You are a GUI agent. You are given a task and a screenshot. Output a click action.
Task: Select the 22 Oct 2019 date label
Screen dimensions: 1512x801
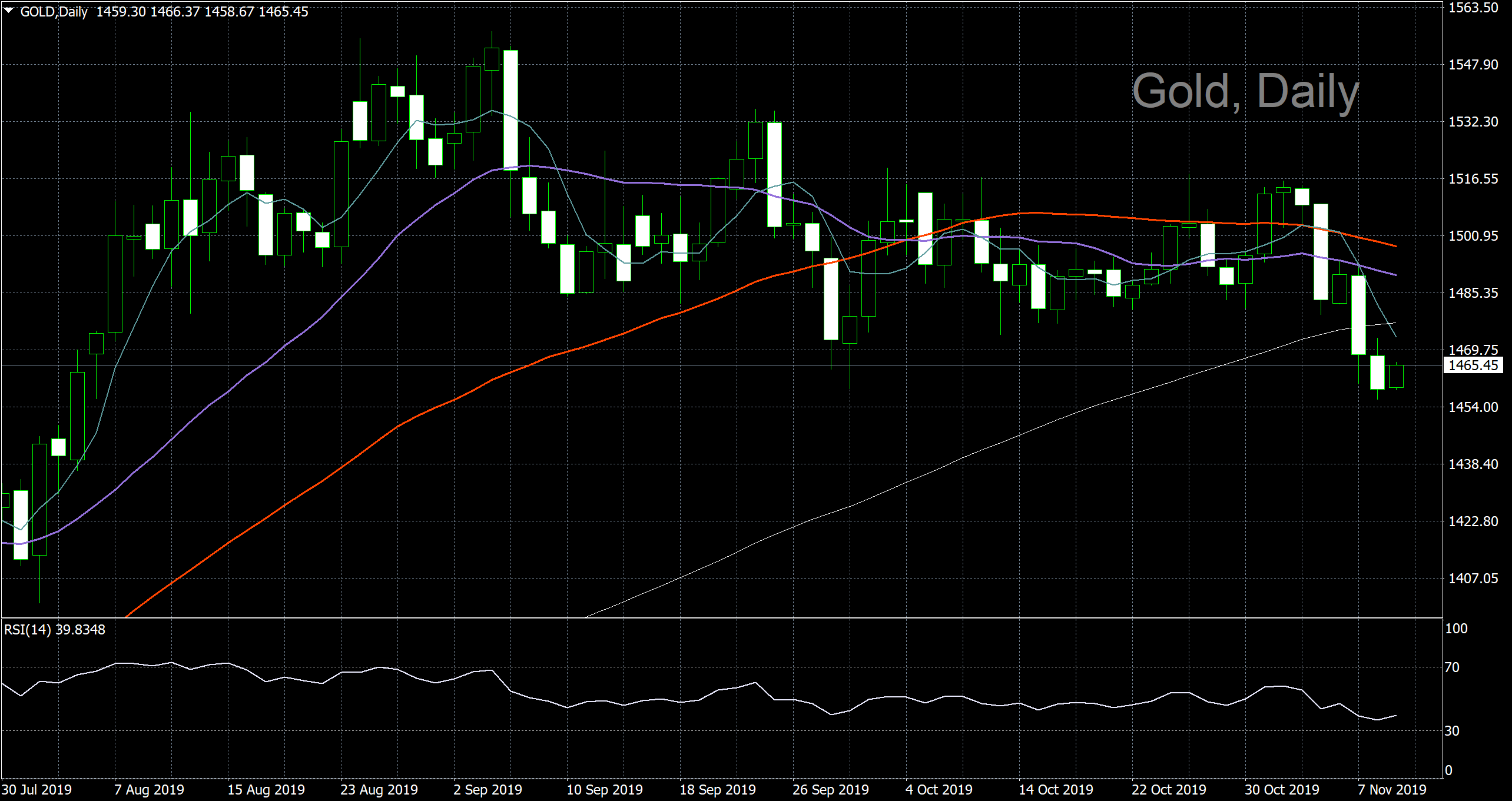[1169, 790]
